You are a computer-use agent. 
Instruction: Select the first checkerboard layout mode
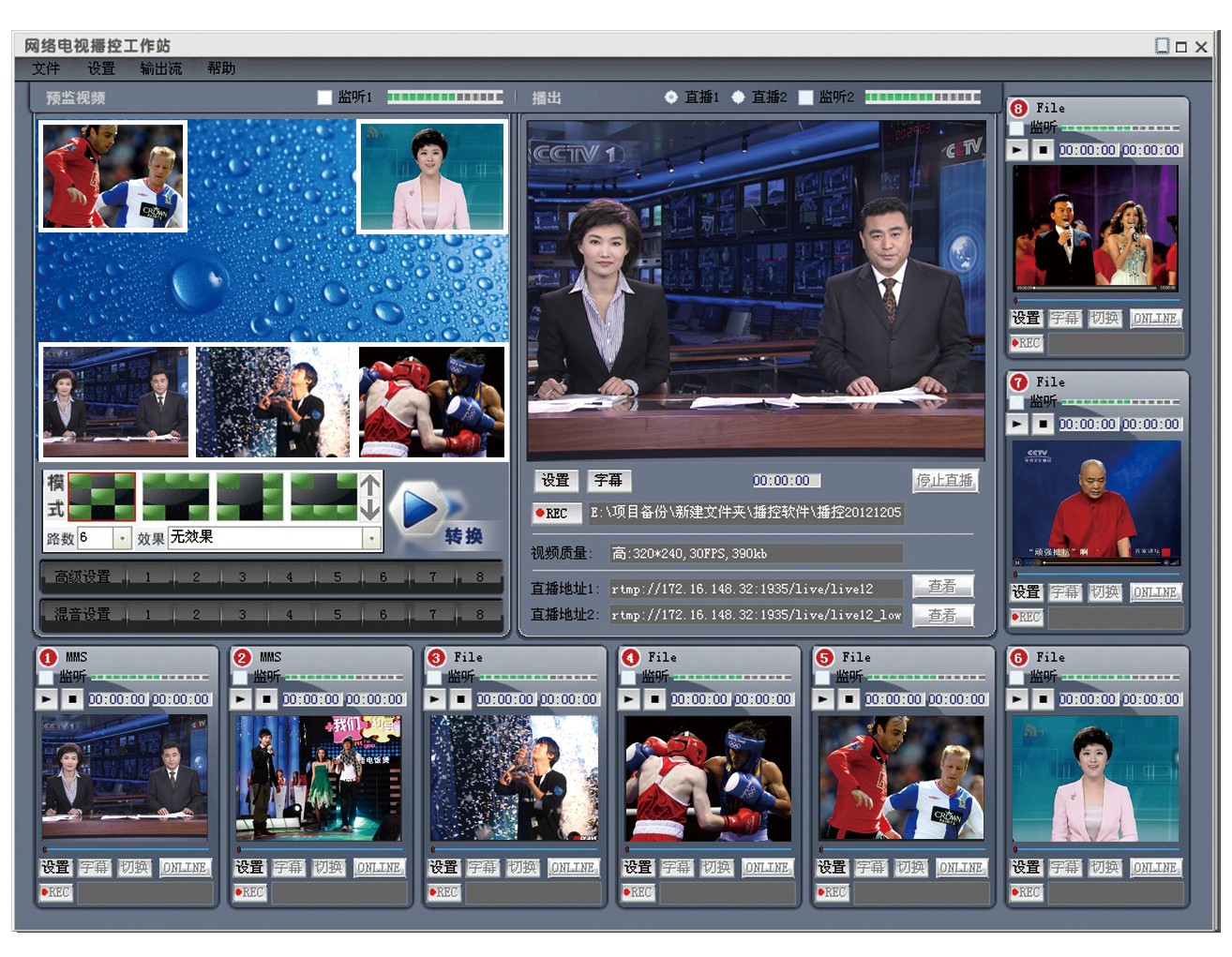coord(102,497)
